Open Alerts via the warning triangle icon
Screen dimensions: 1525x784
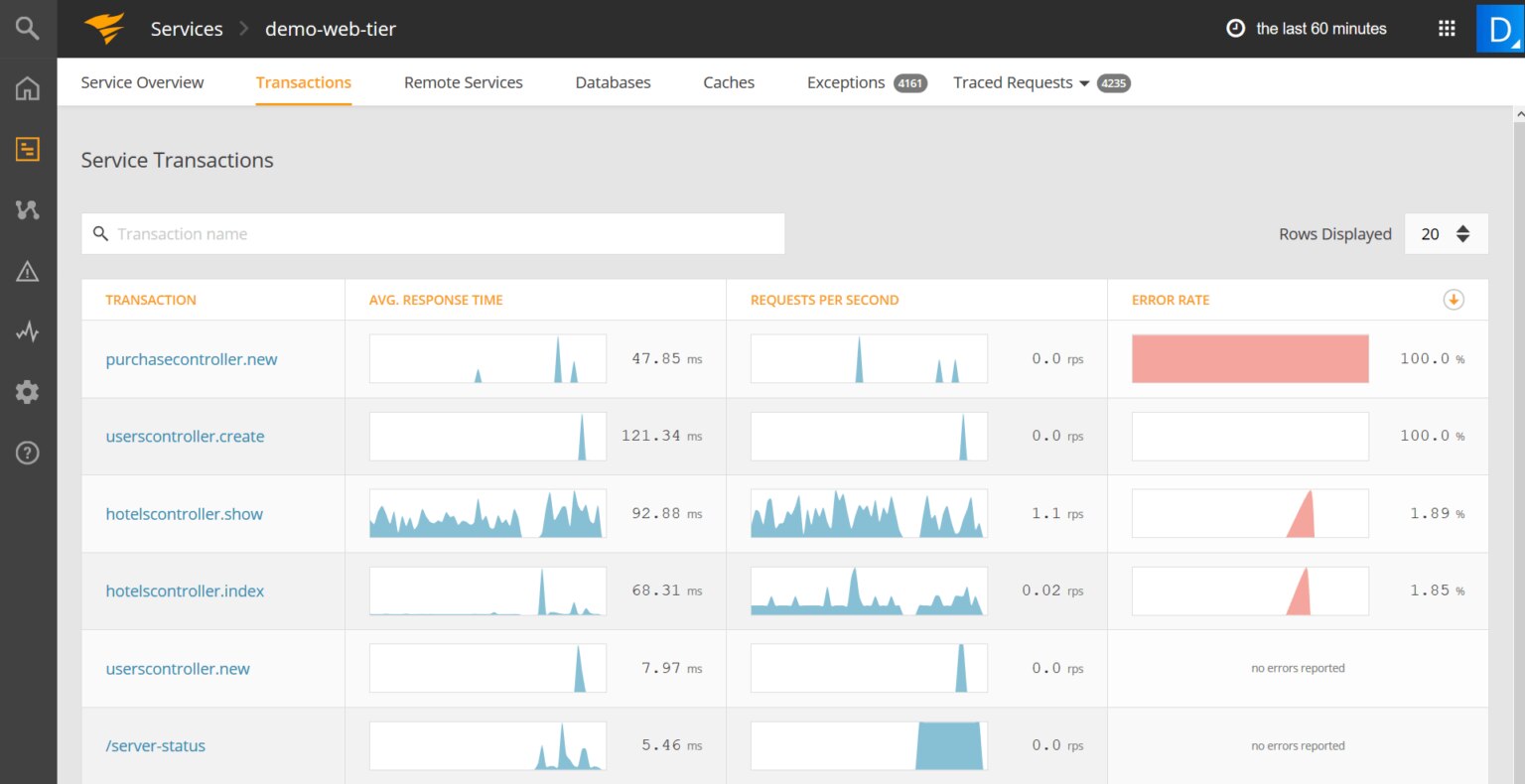tap(27, 270)
